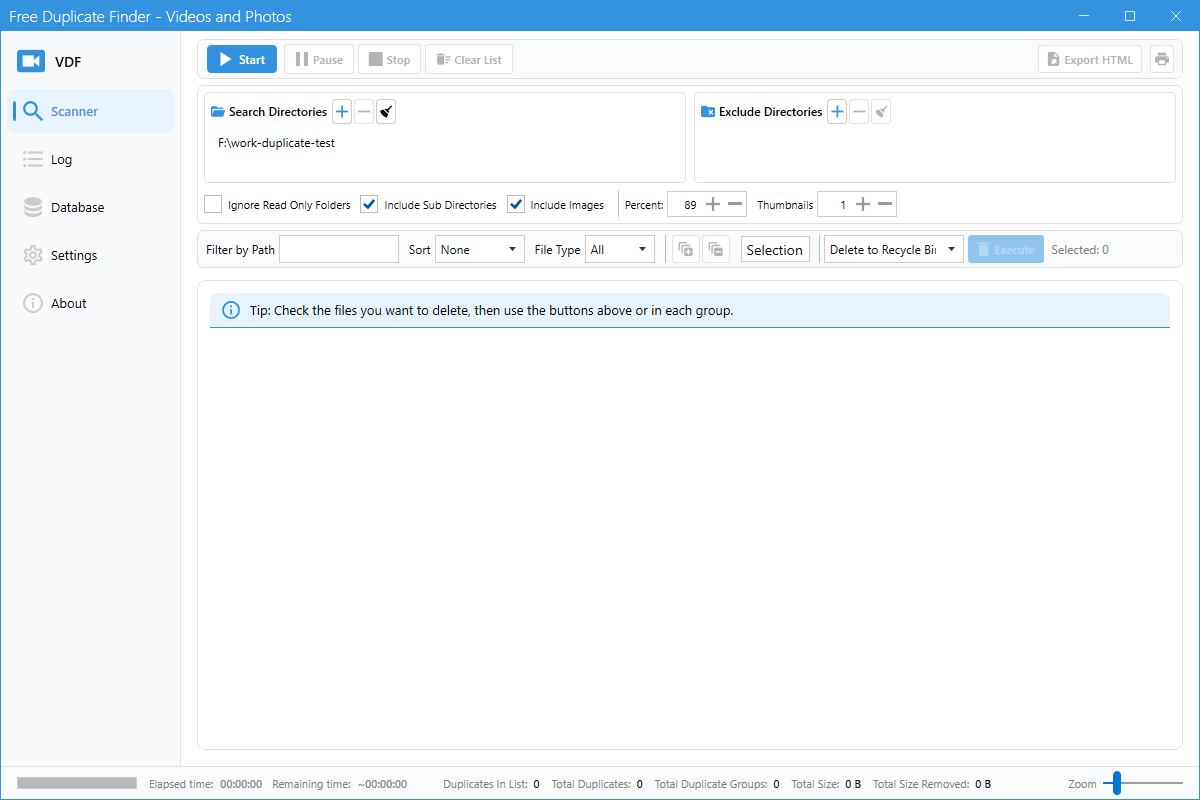Viewport: 1200px width, 800px height.
Task: Decrease the Percent value
Action: pyautogui.click(x=736, y=205)
